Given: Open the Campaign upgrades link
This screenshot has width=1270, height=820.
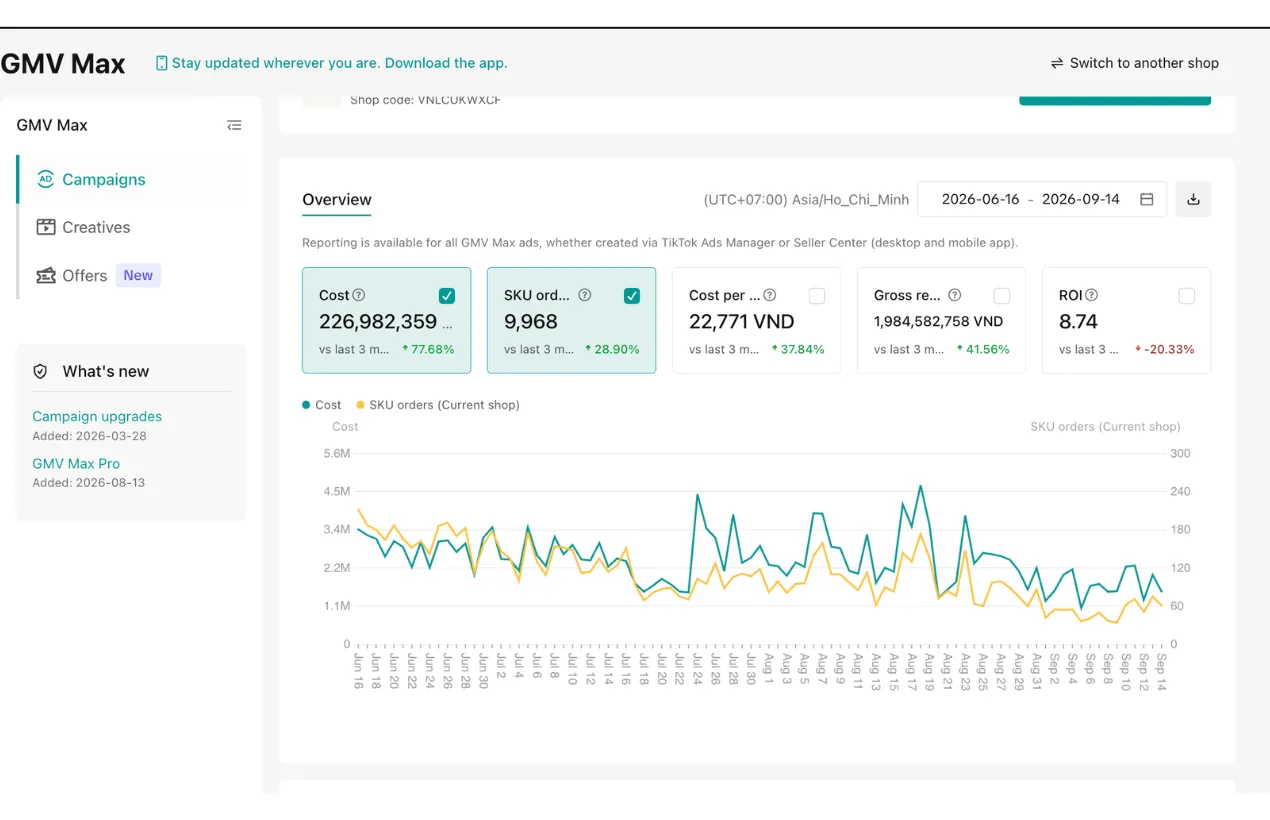Looking at the screenshot, I should 97,416.
